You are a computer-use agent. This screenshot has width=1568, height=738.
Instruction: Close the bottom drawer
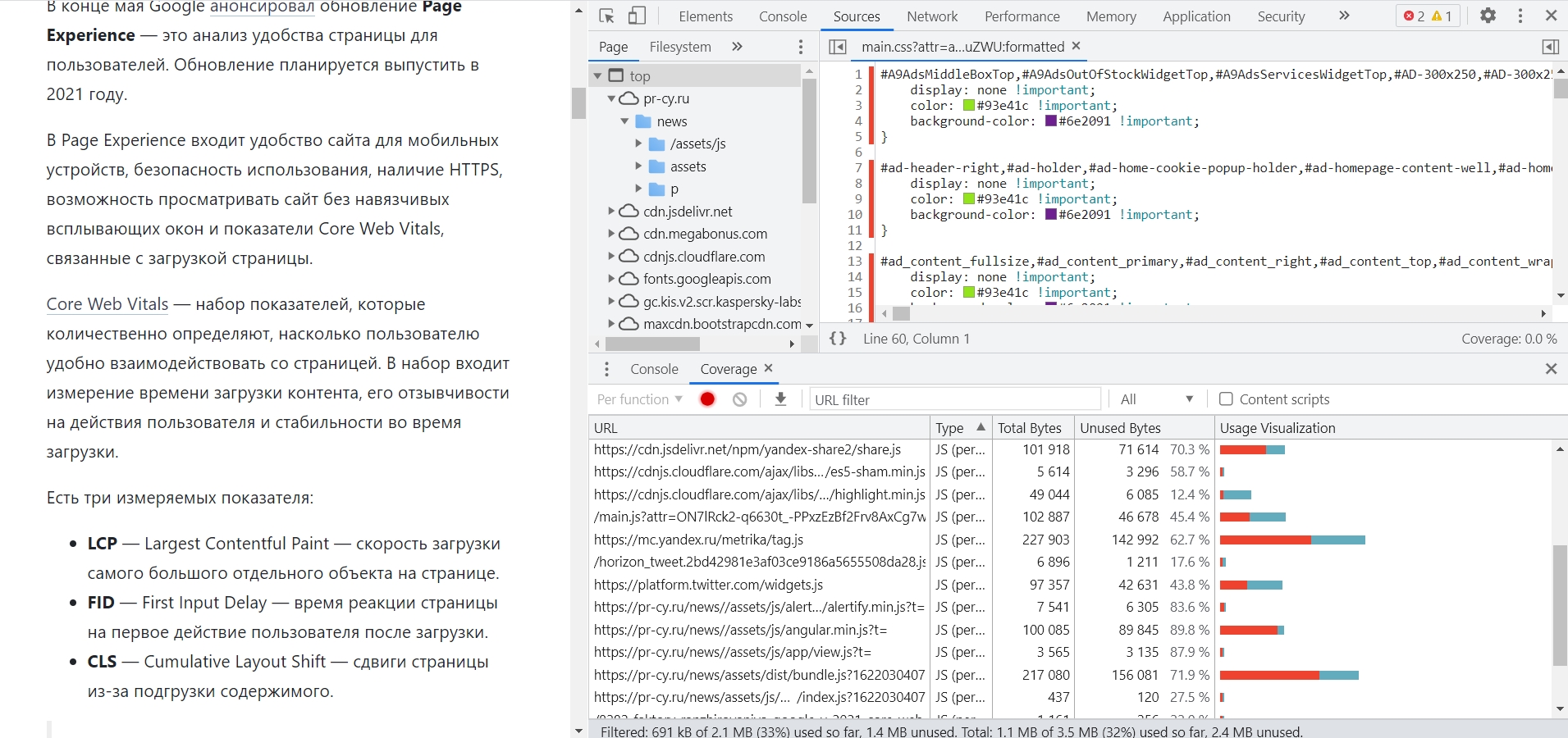(x=1551, y=369)
